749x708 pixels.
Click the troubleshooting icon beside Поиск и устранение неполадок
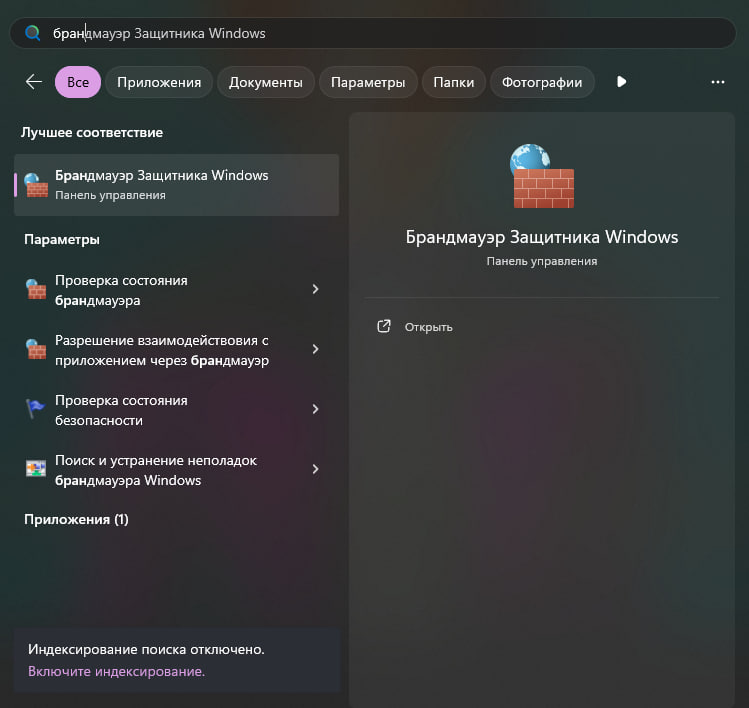click(36, 469)
